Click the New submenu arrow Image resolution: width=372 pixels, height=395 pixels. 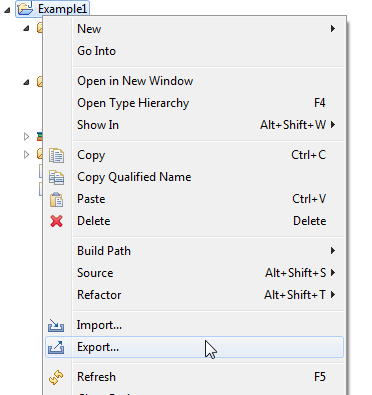(333, 29)
